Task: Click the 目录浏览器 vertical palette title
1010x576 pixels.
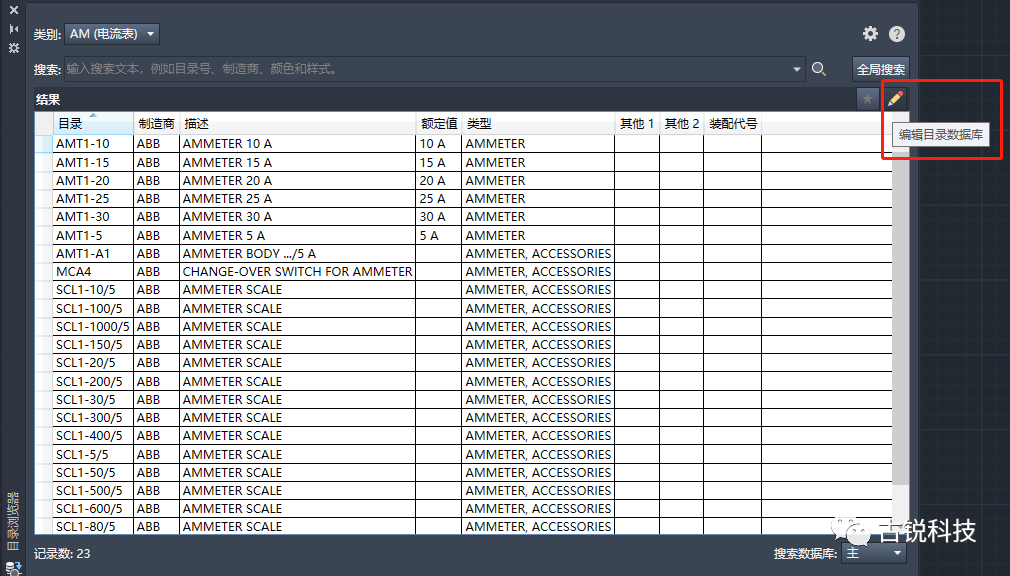Action: point(13,521)
